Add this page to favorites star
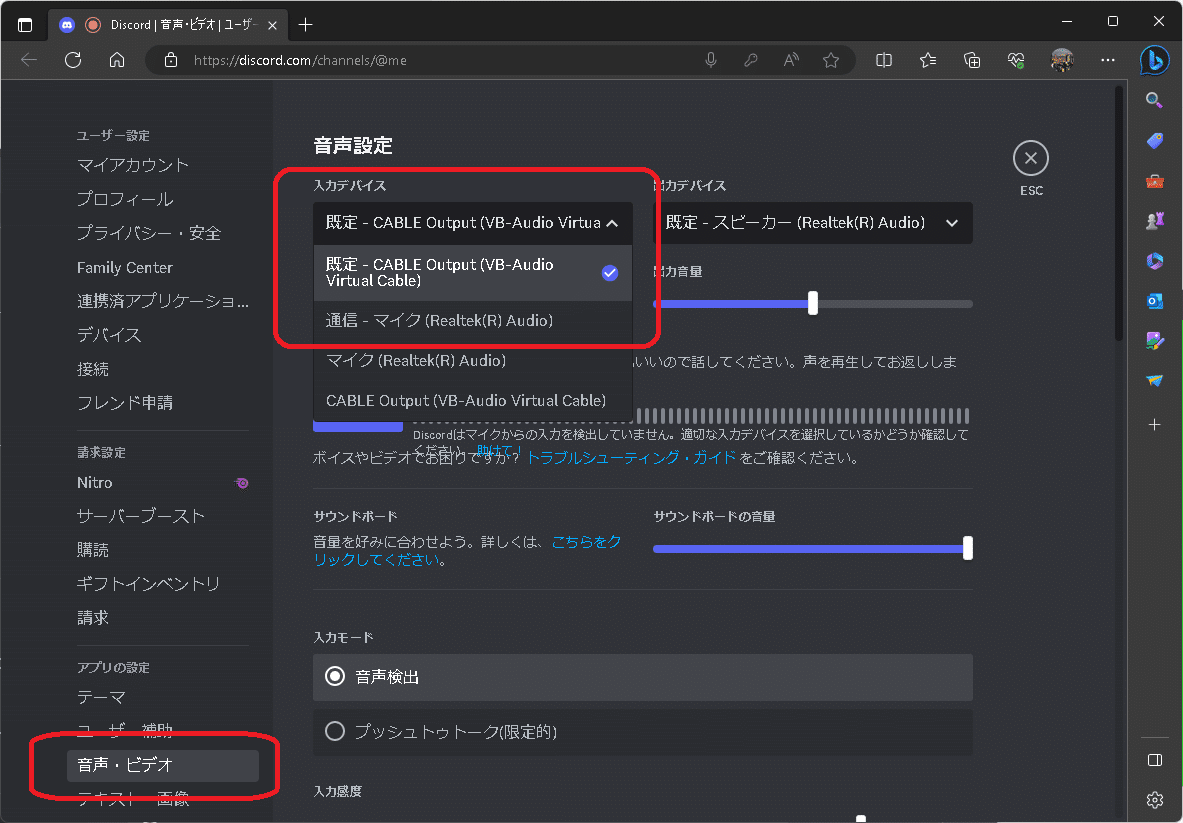1183x823 pixels. click(831, 60)
